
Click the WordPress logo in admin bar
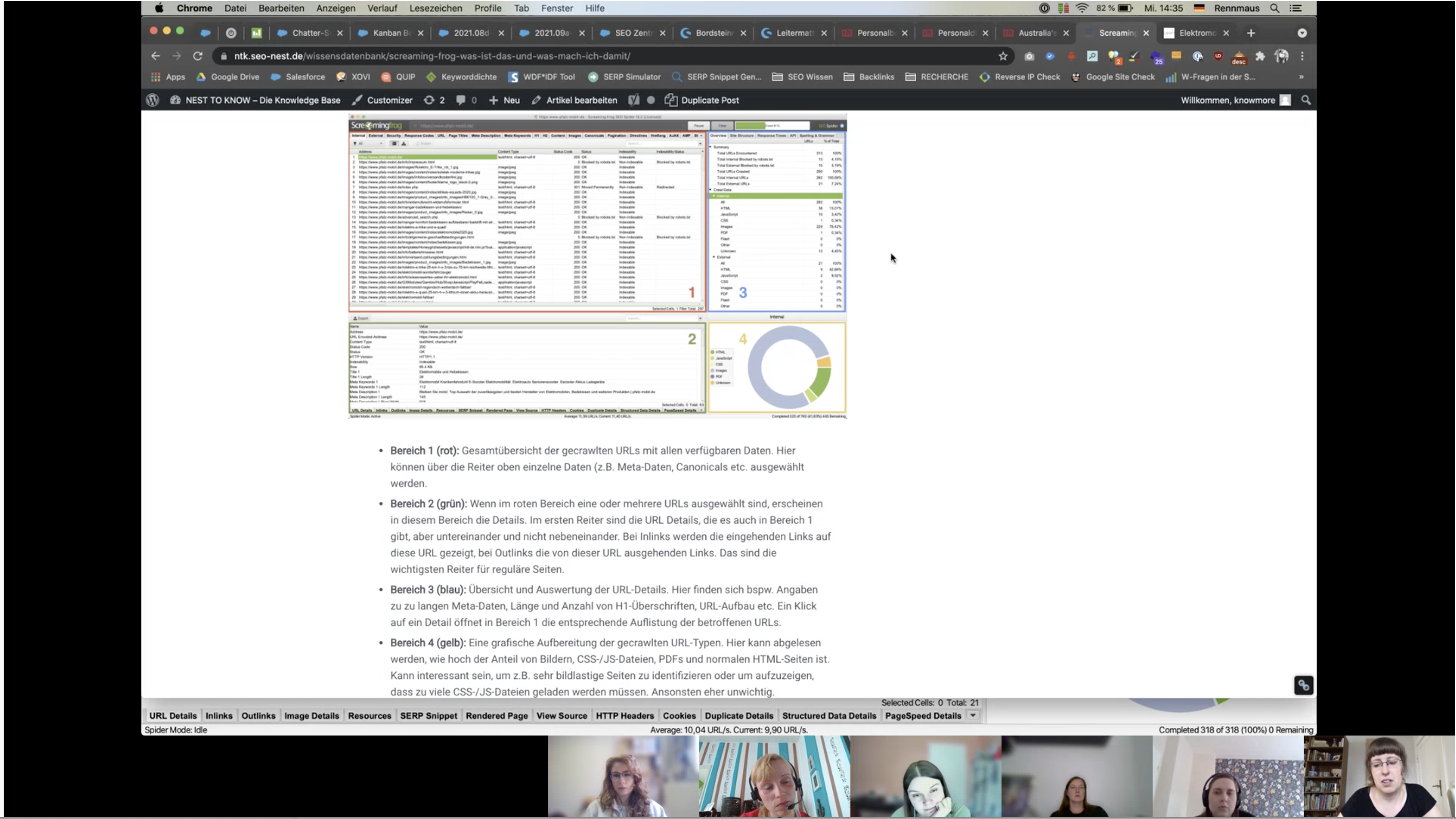pos(152,100)
